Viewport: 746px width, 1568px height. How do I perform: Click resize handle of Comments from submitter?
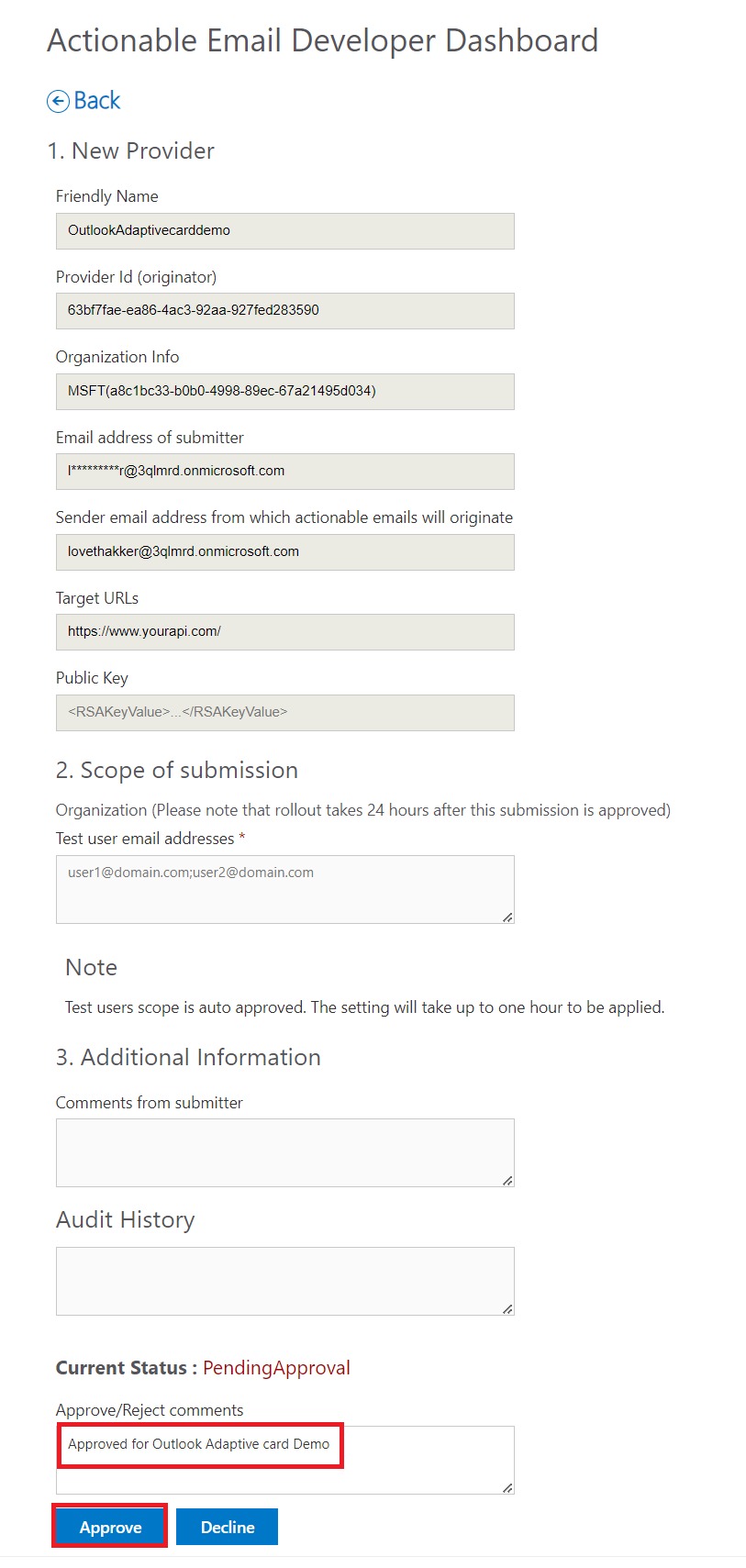pyautogui.click(x=507, y=1180)
